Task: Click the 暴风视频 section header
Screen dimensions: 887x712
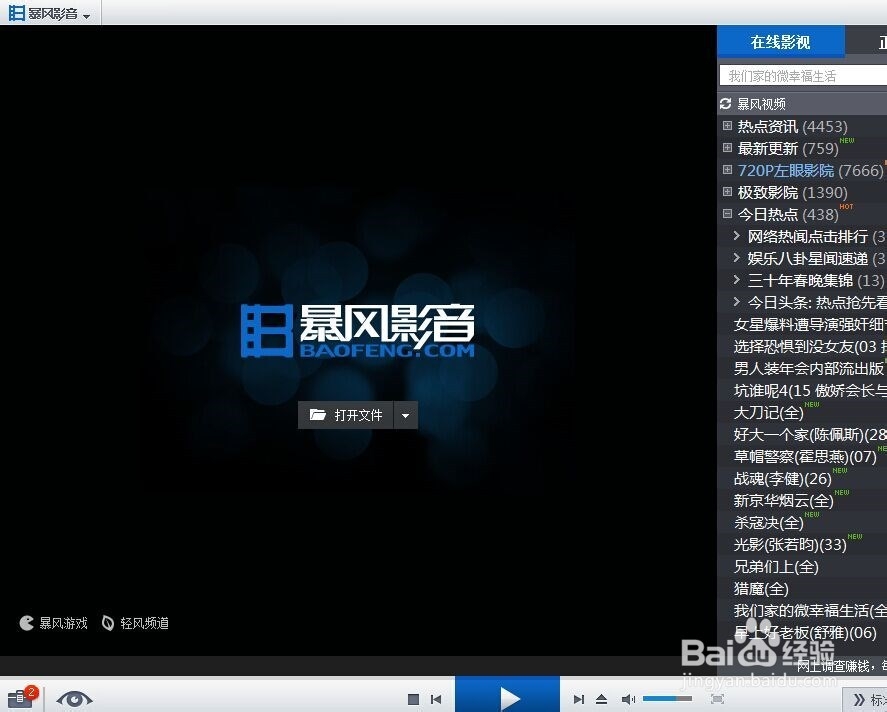Action: pyautogui.click(x=761, y=104)
